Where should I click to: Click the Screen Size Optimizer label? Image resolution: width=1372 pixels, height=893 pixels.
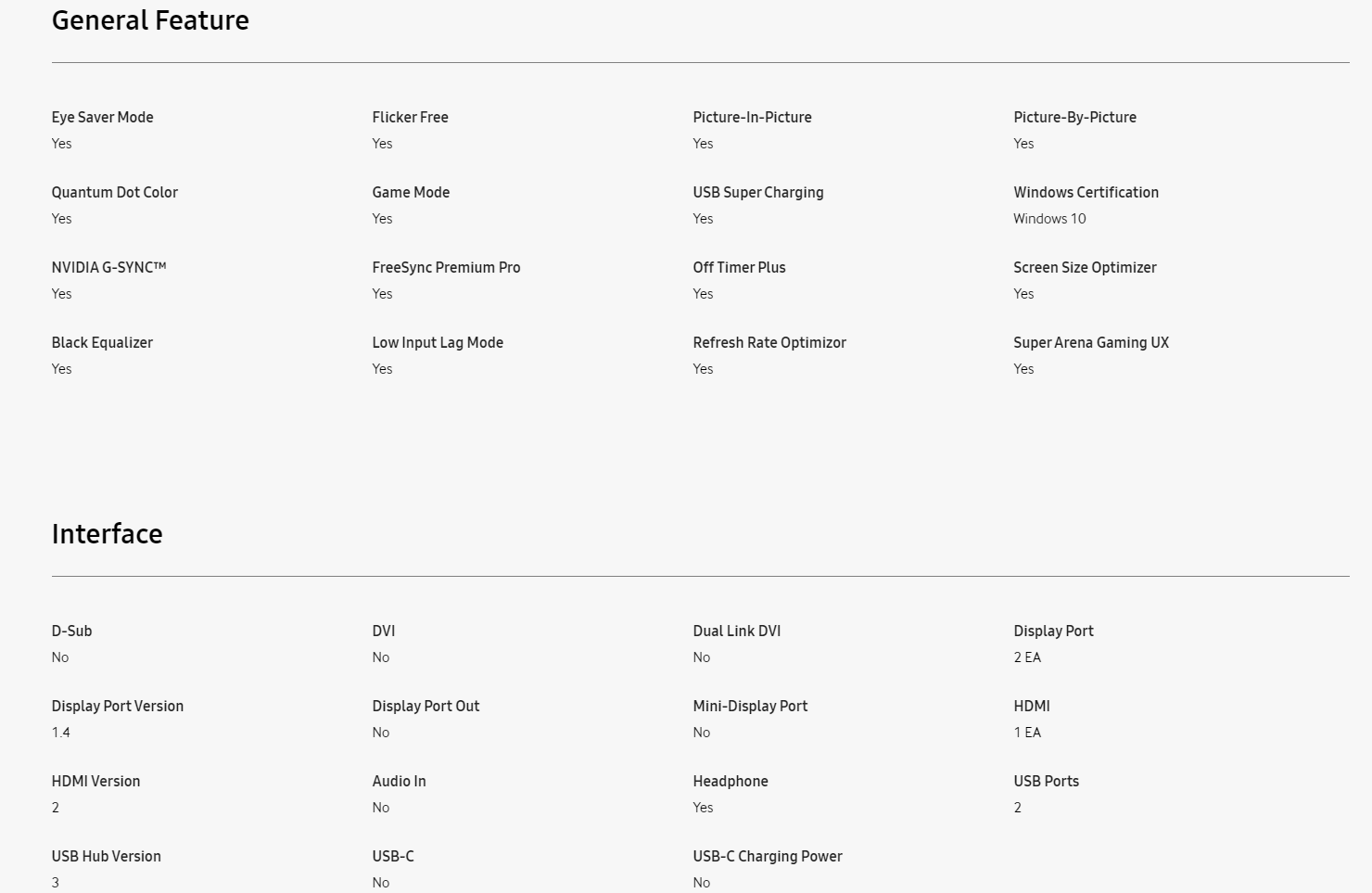(1086, 267)
